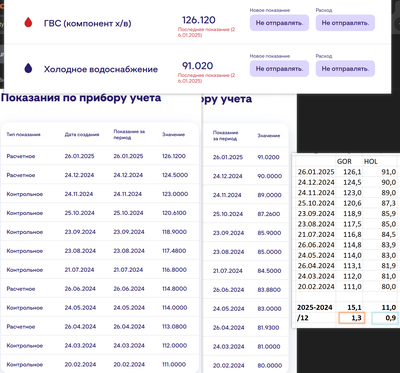Click Расход button for Холодное водоснабжение

pos(345,69)
